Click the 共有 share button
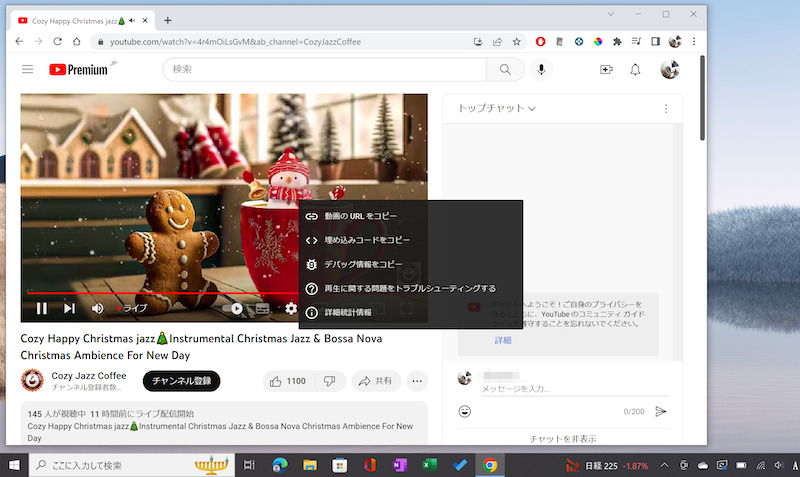The width and height of the screenshot is (800, 477). point(374,381)
